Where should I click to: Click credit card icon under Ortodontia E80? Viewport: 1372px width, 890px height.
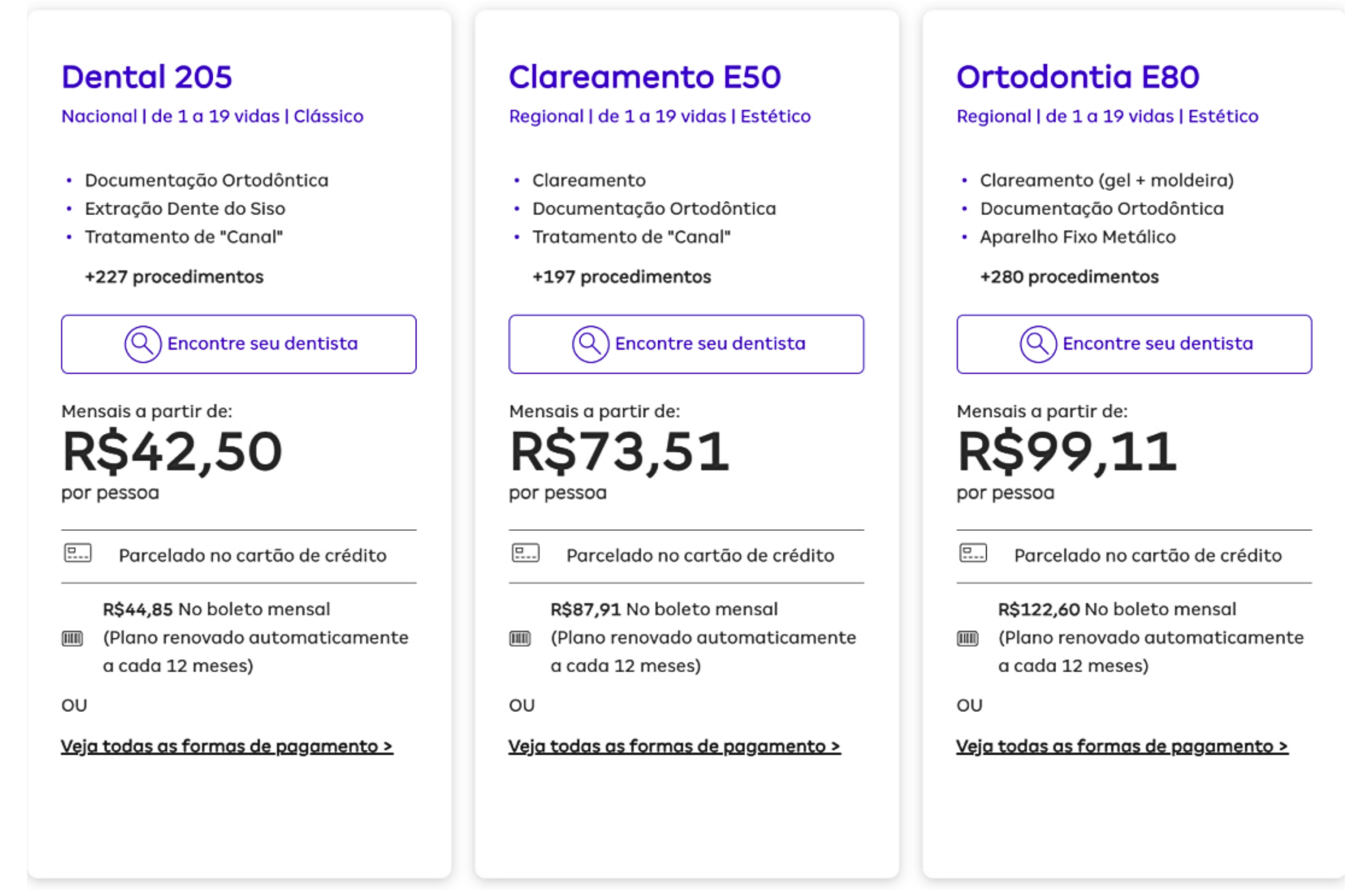973,553
